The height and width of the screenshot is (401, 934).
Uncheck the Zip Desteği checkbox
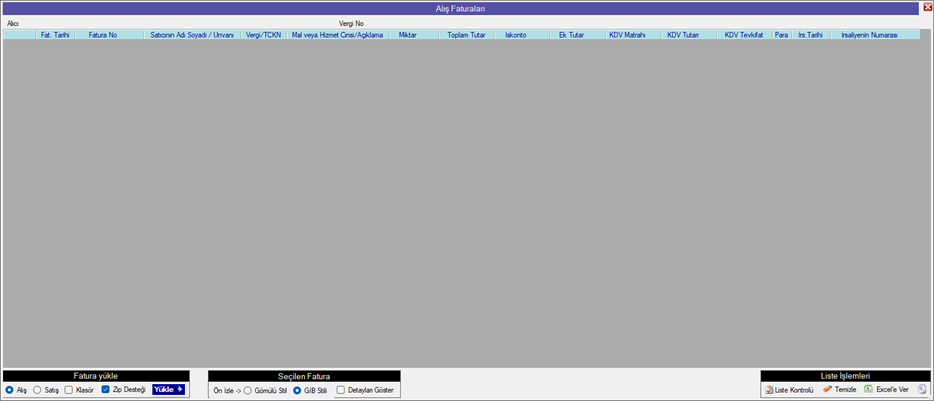(106, 390)
